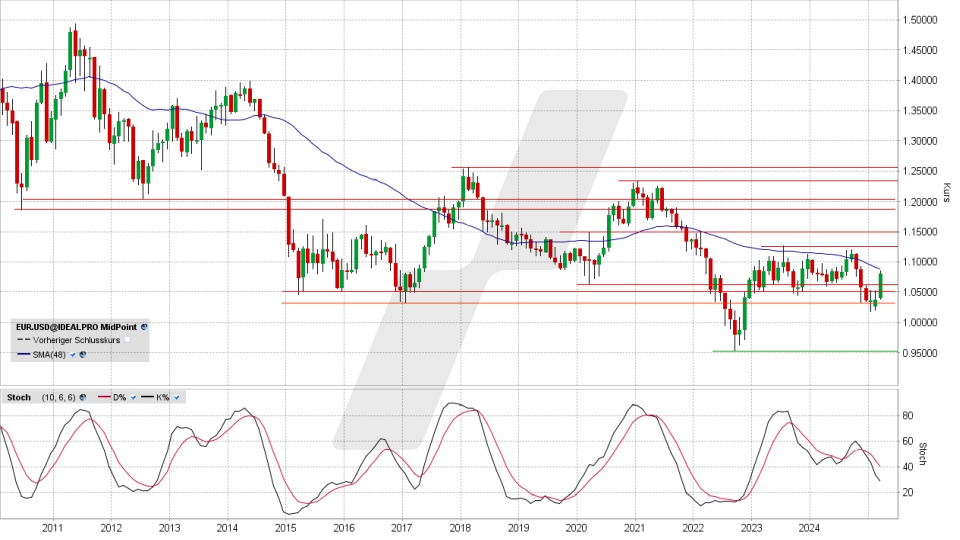Click the SMA(48) legend label
This screenshot has width=960, height=540.
click(x=49, y=354)
